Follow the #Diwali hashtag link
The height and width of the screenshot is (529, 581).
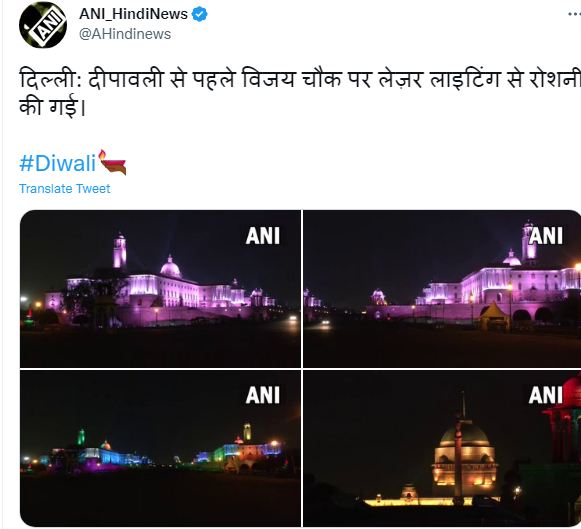pos(57,163)
